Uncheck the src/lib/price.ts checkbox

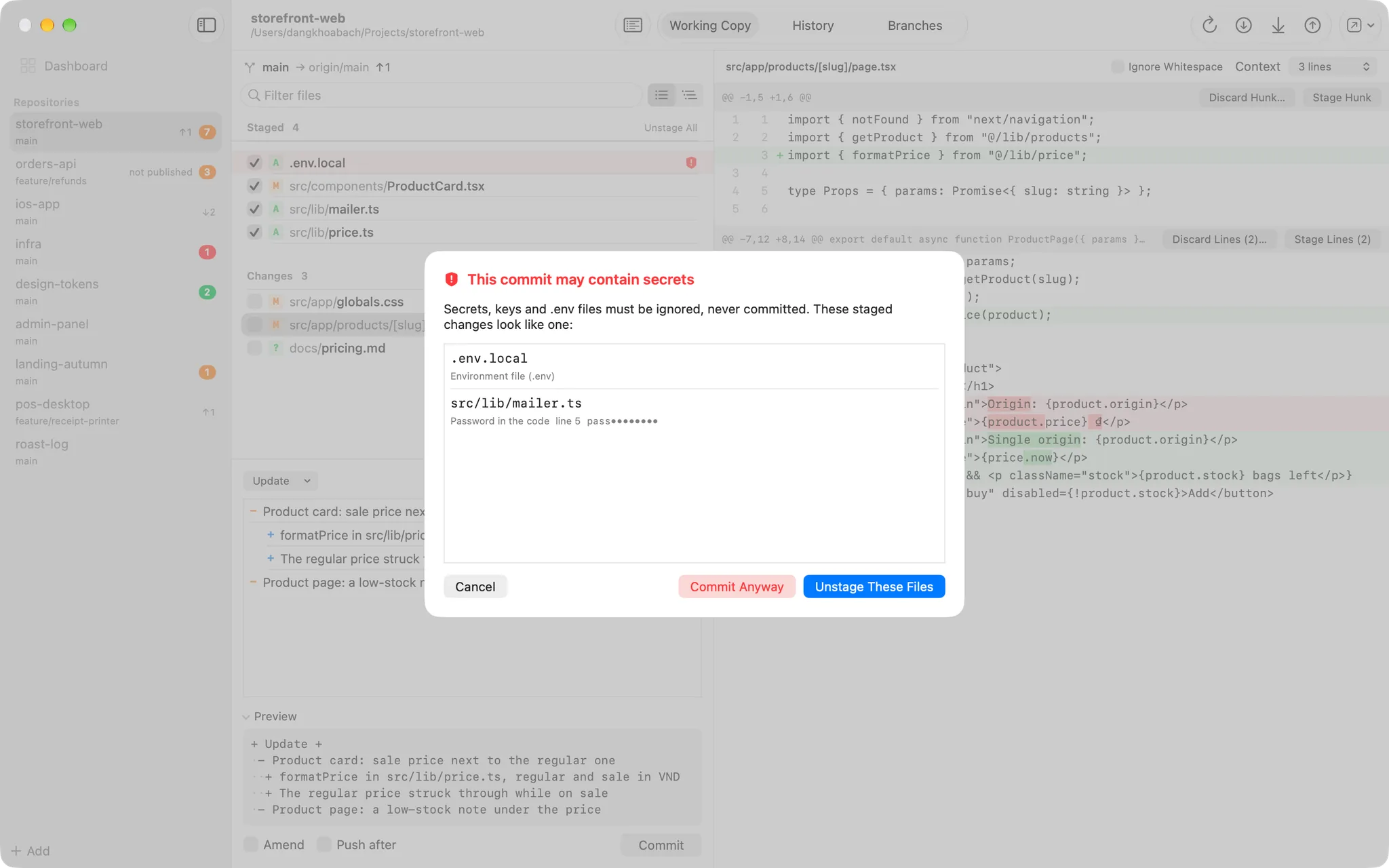[x=254, y=232]
